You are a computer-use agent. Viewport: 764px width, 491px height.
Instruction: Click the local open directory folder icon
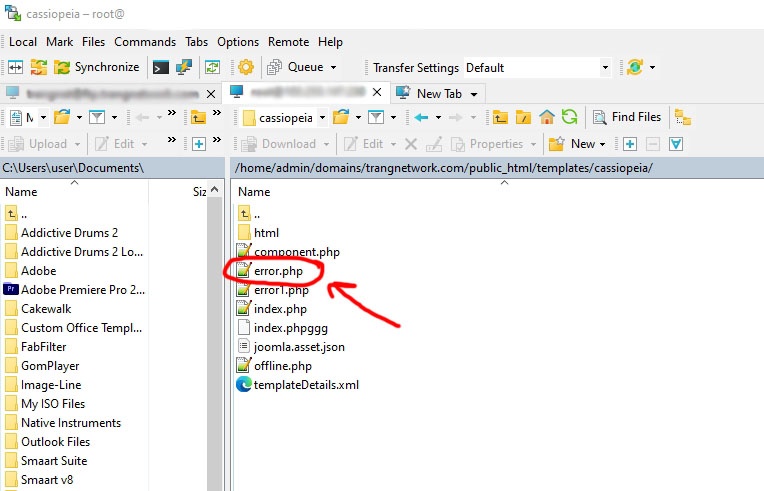click(x=62, y=117)
